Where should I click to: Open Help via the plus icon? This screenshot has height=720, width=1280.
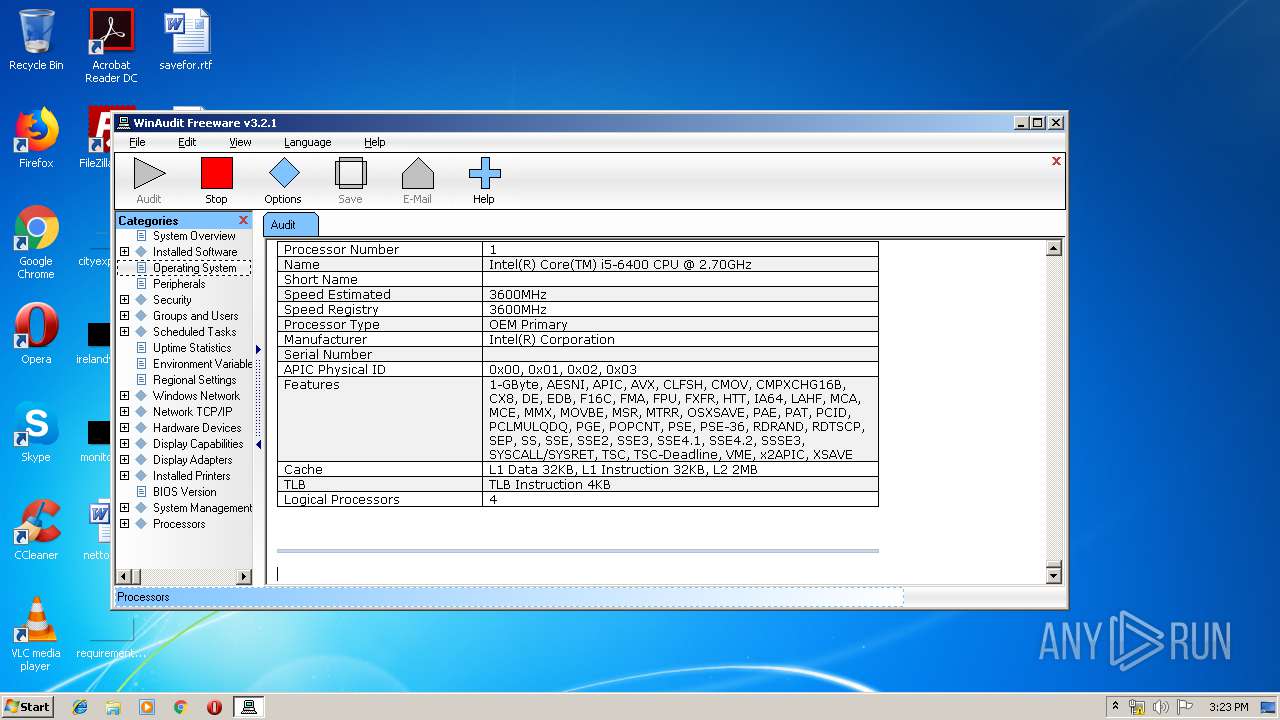click(x=484, y=174)
